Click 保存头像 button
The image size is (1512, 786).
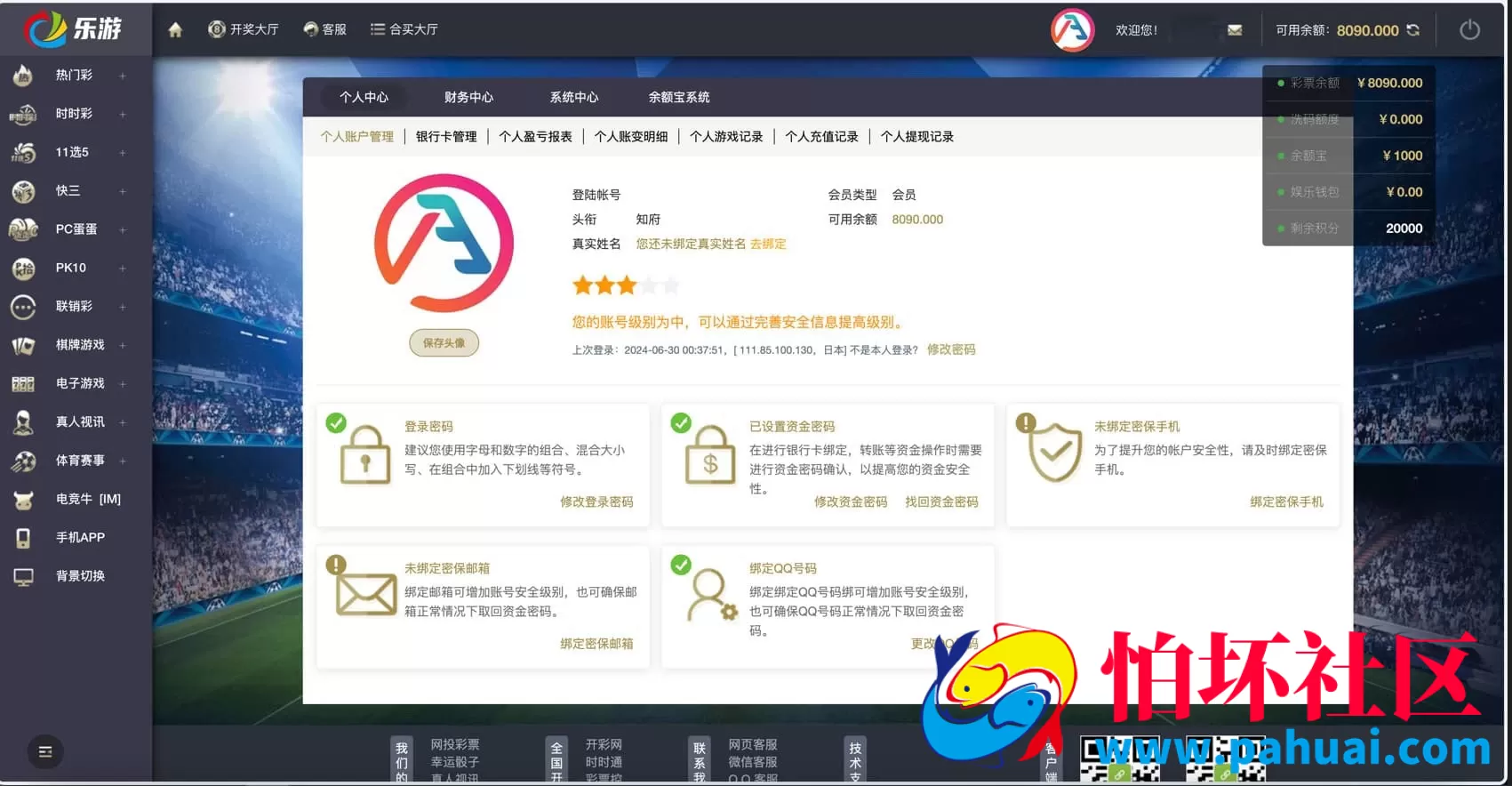(x=444, y=342)
